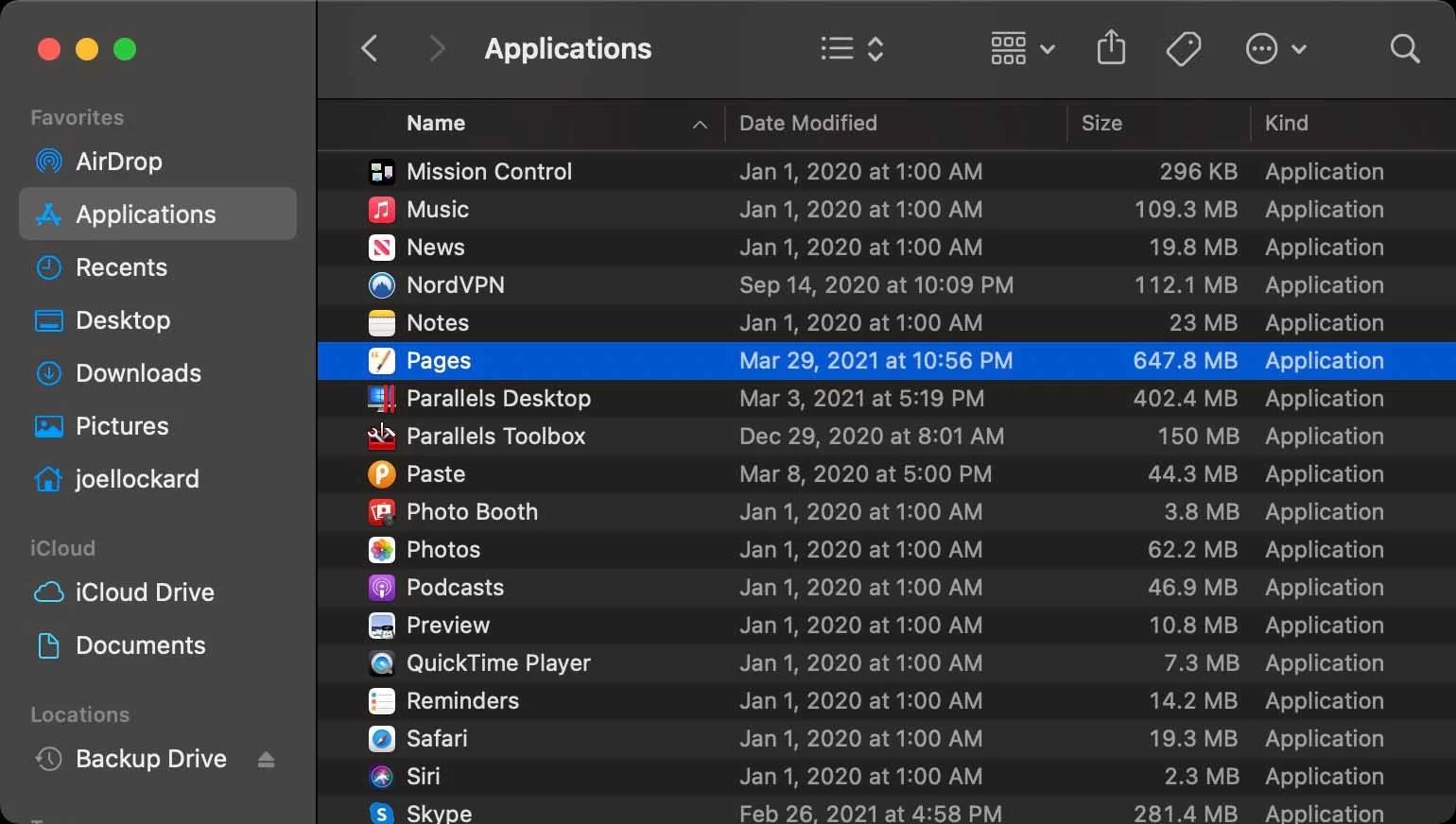Switch to the Downloads sidebar section

tap(137, 373)
